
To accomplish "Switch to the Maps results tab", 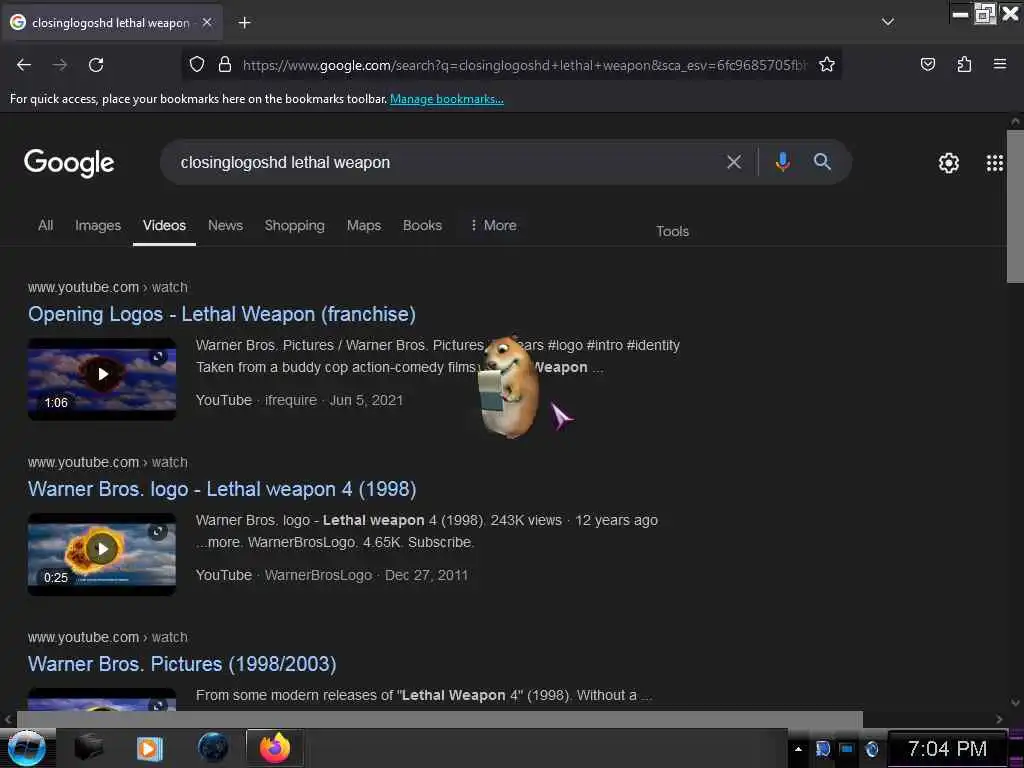I will [364, 225].
